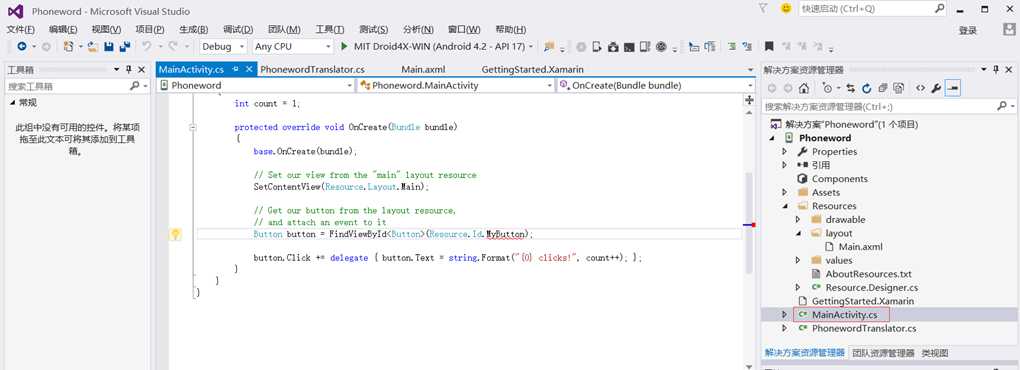Viewport: 1020px width, 370px height.
Task: Click the Collapse All icon in Solution Explorer
Action: (x=883, y=88)
